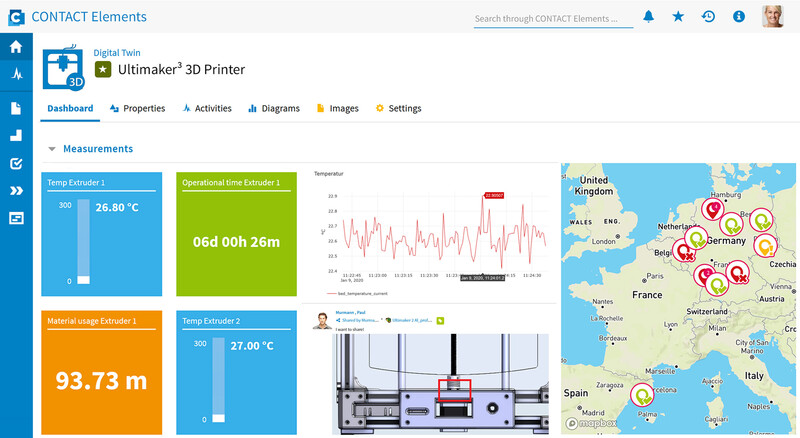800x438 pixels.
Task: Click the double-chevron sidebar icon
Action: (16, 190)
